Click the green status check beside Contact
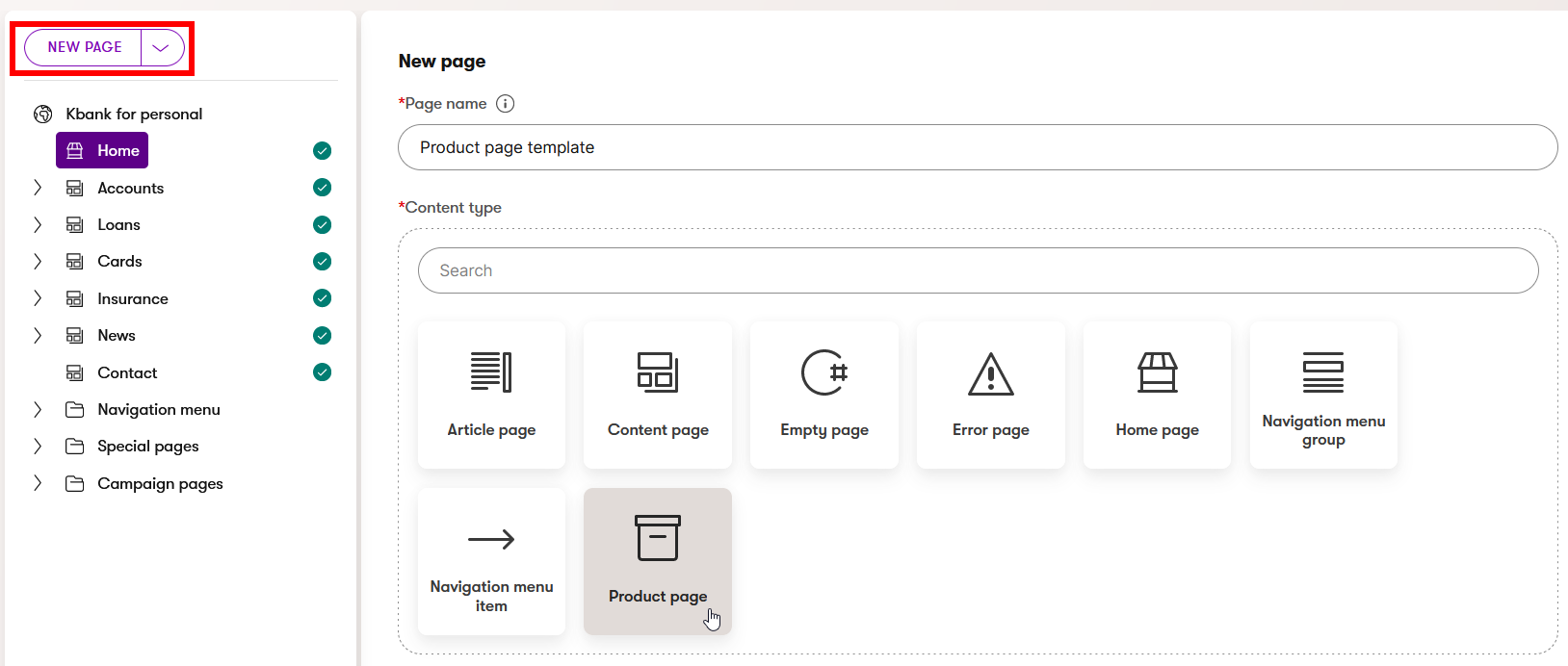This screenshot has width=1568, height=666. (x=323, y=372)
